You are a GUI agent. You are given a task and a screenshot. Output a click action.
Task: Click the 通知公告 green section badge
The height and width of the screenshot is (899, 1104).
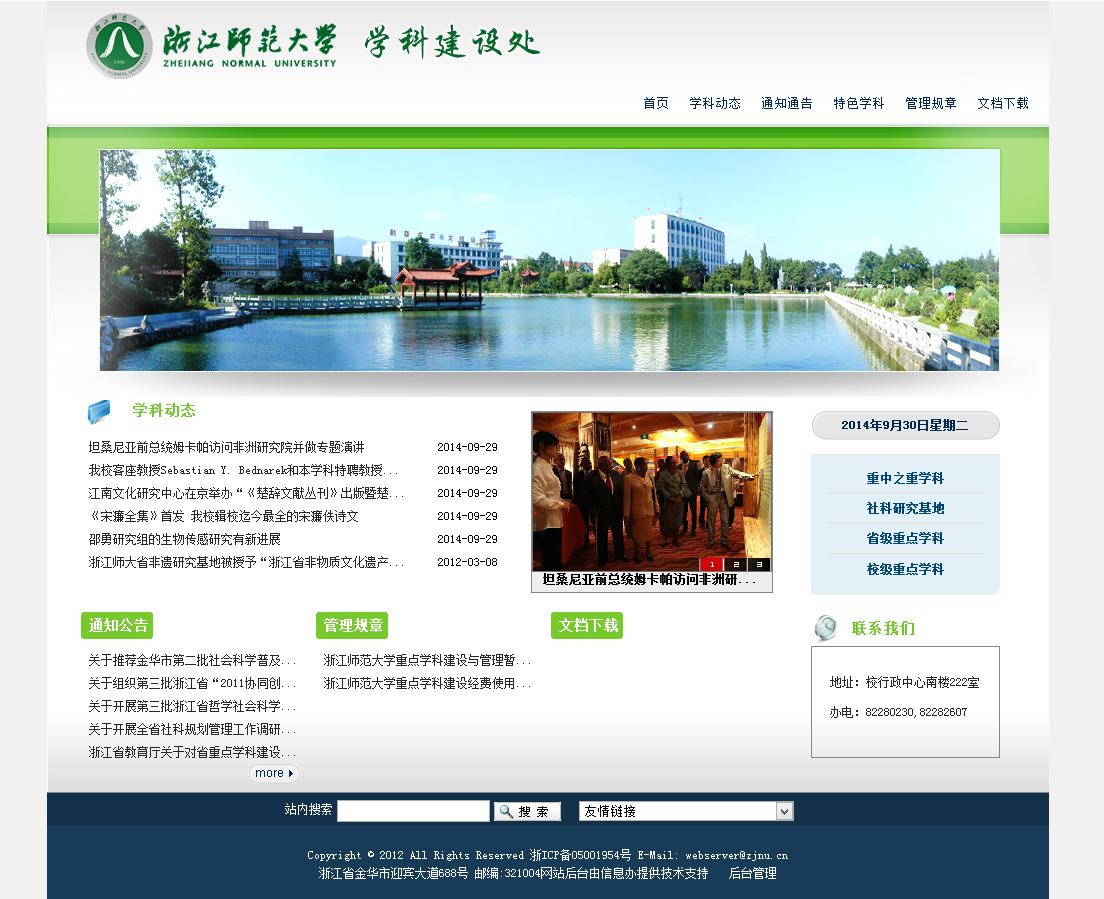(x=117, y=626)
